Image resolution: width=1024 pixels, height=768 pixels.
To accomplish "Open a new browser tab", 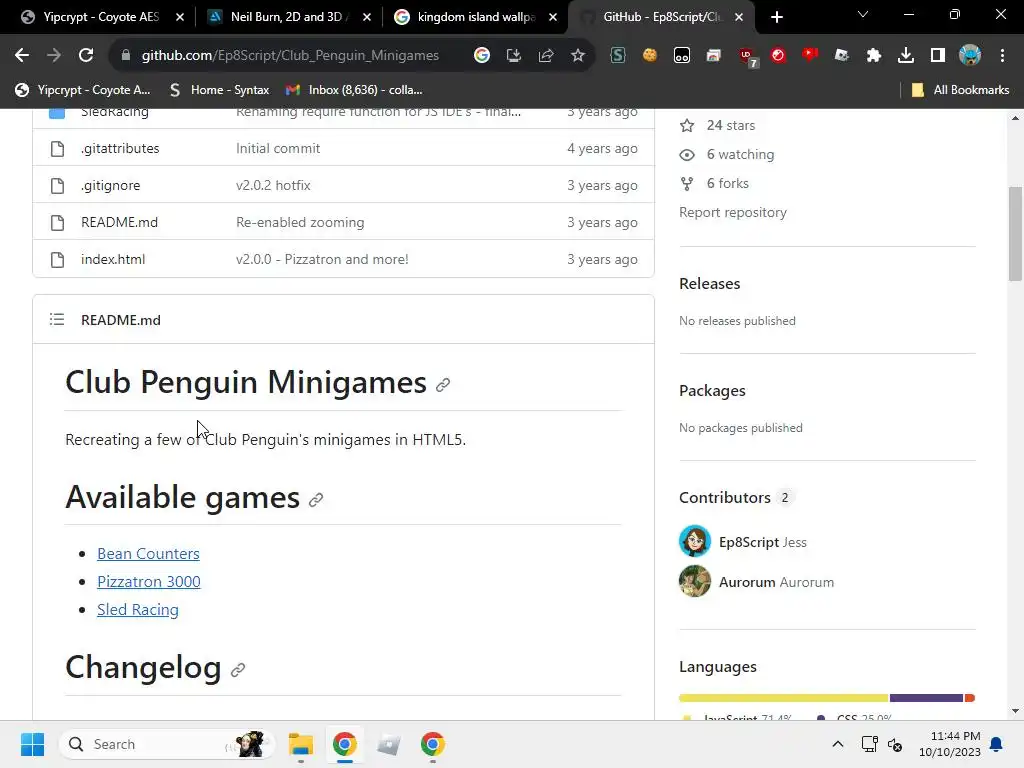I will click(x=776, y=17).
